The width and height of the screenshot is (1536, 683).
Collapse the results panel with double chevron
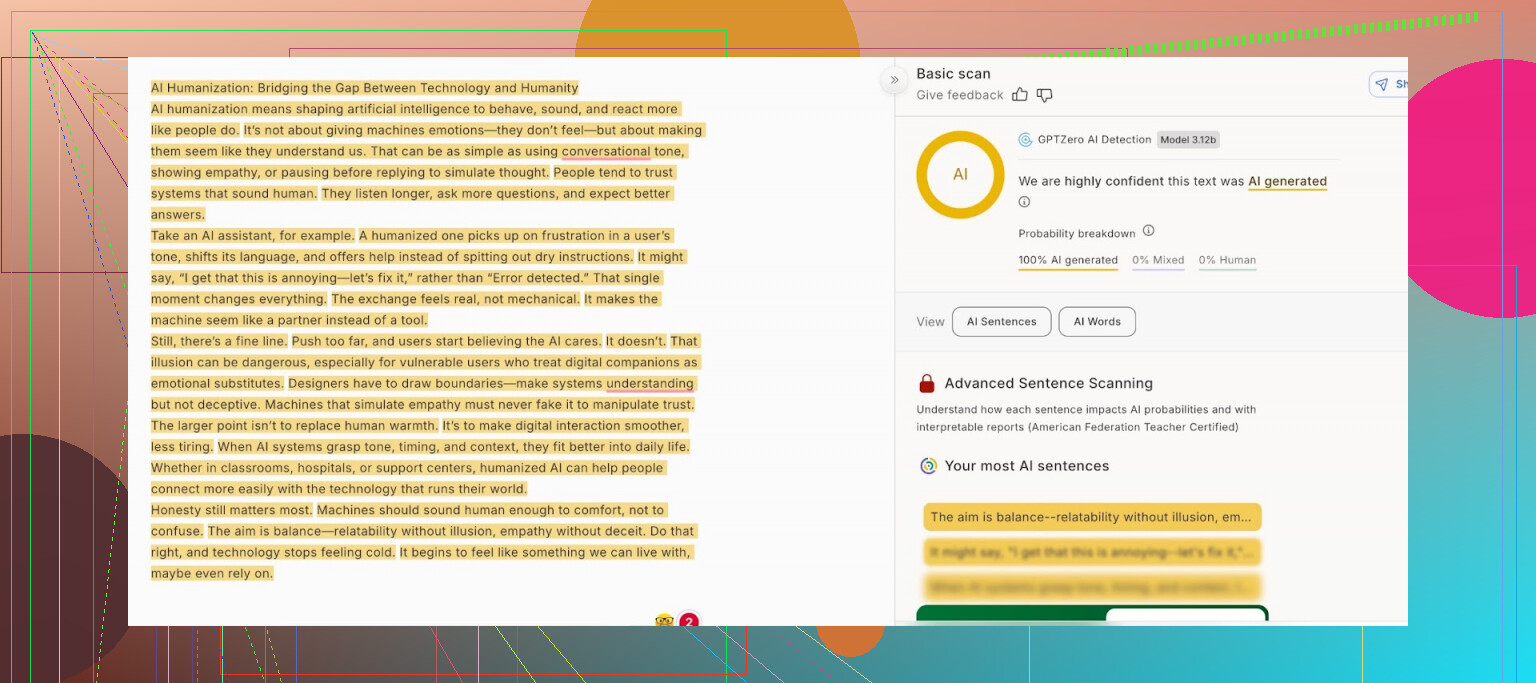(894, 80)
